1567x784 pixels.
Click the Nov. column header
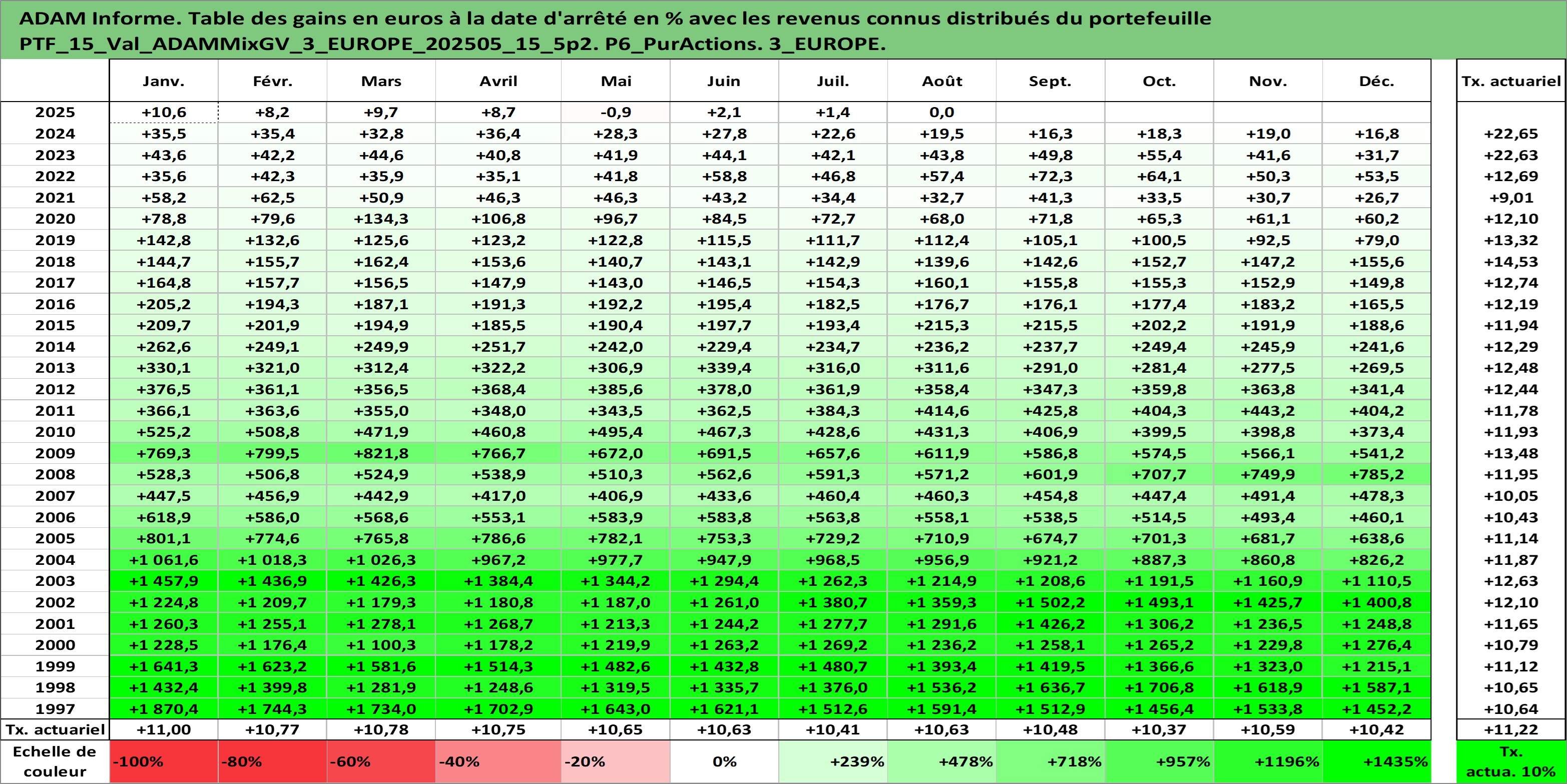pyautogui.click(x=1268, y=81)
